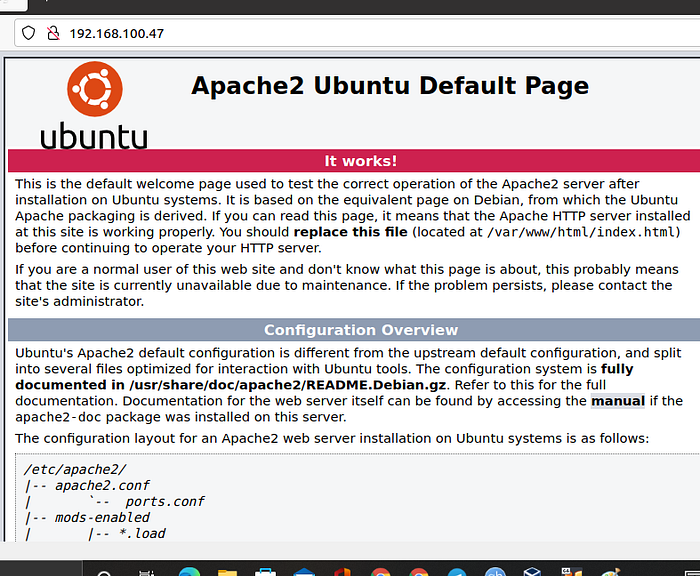Image resolution: width=700 pixels, height=576 pixels.
Task: Open the Mail app in taskbar
Action: pos(304,572)
